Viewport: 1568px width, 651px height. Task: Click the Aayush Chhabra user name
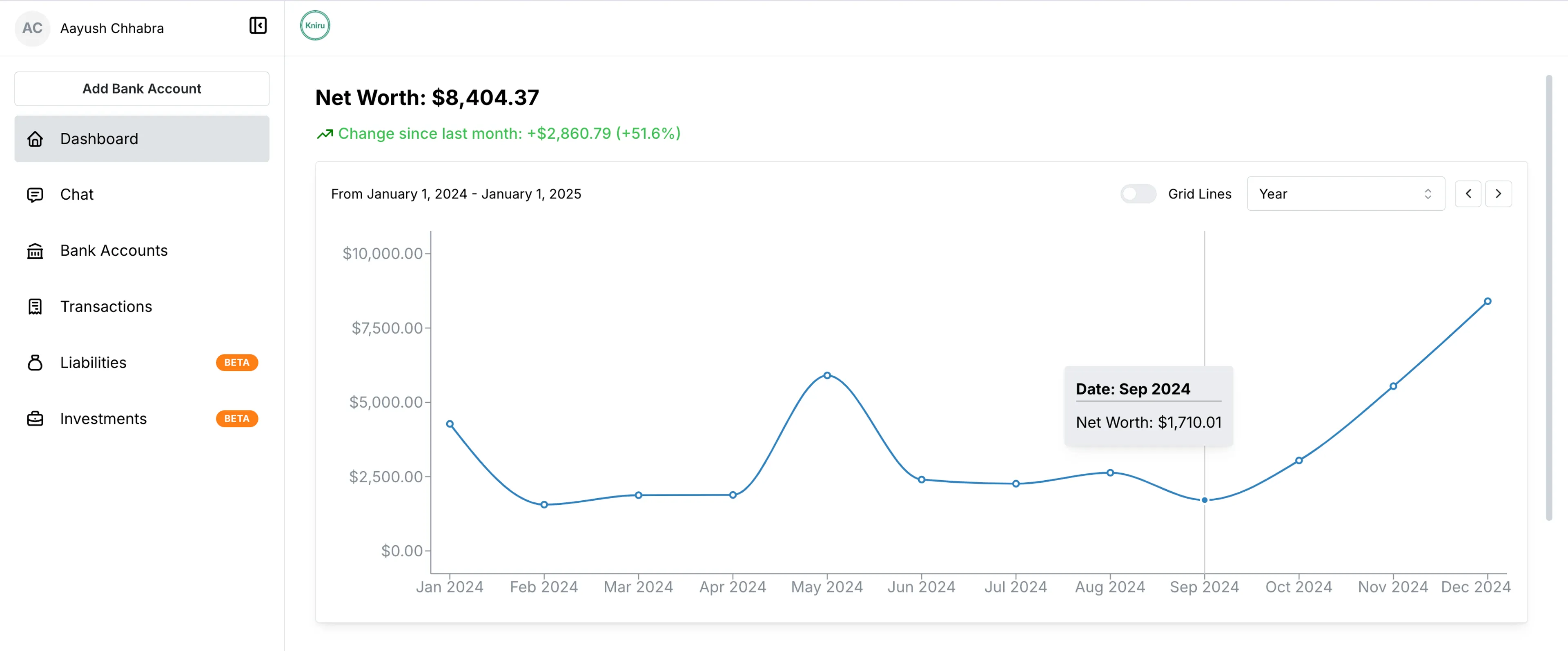click(x=112, y=28)
